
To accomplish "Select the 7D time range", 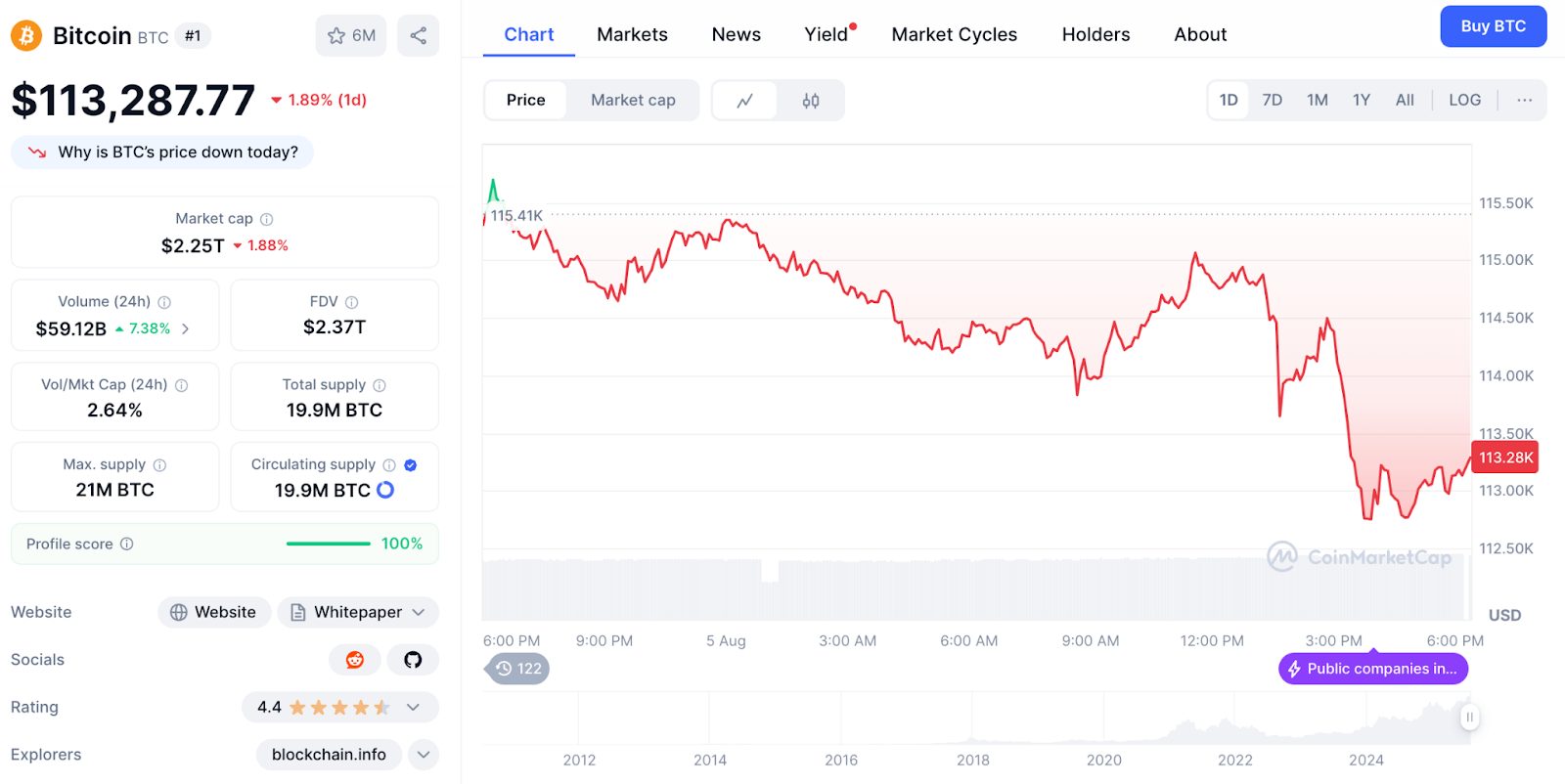I will pyautogui.click(x=1272, y=100).
